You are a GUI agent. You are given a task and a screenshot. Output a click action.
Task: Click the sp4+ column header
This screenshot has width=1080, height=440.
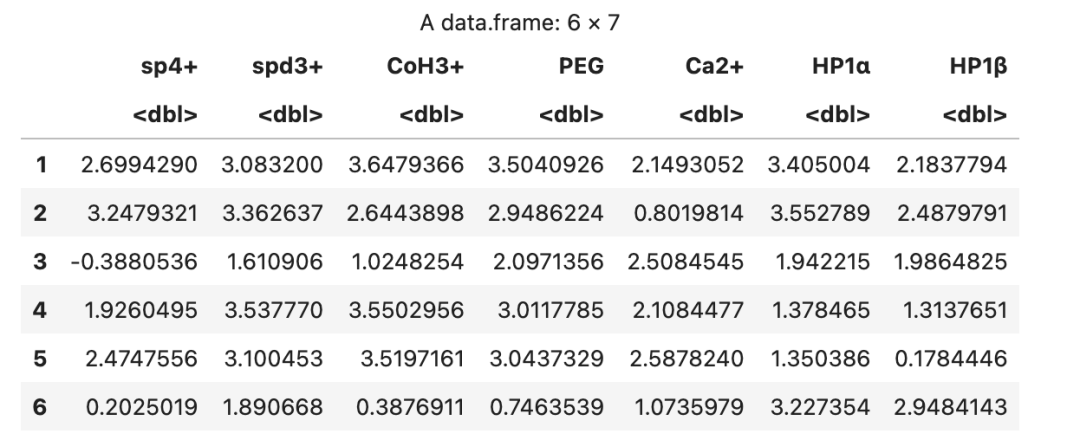tap(169, 66)
